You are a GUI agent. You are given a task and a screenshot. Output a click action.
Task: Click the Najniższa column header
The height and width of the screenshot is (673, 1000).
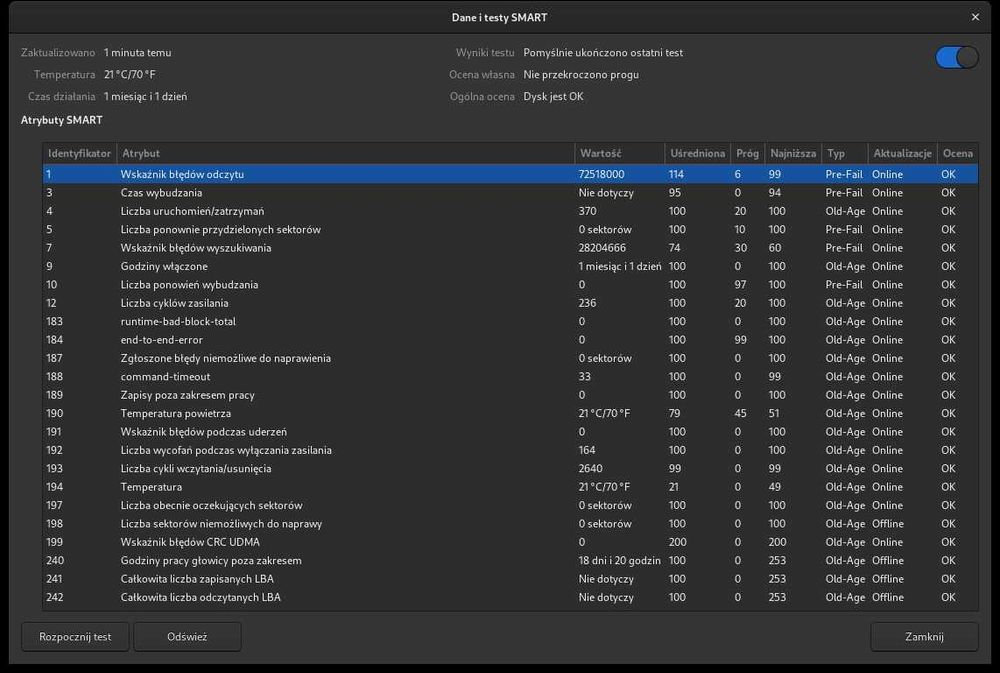pos(793,153)
